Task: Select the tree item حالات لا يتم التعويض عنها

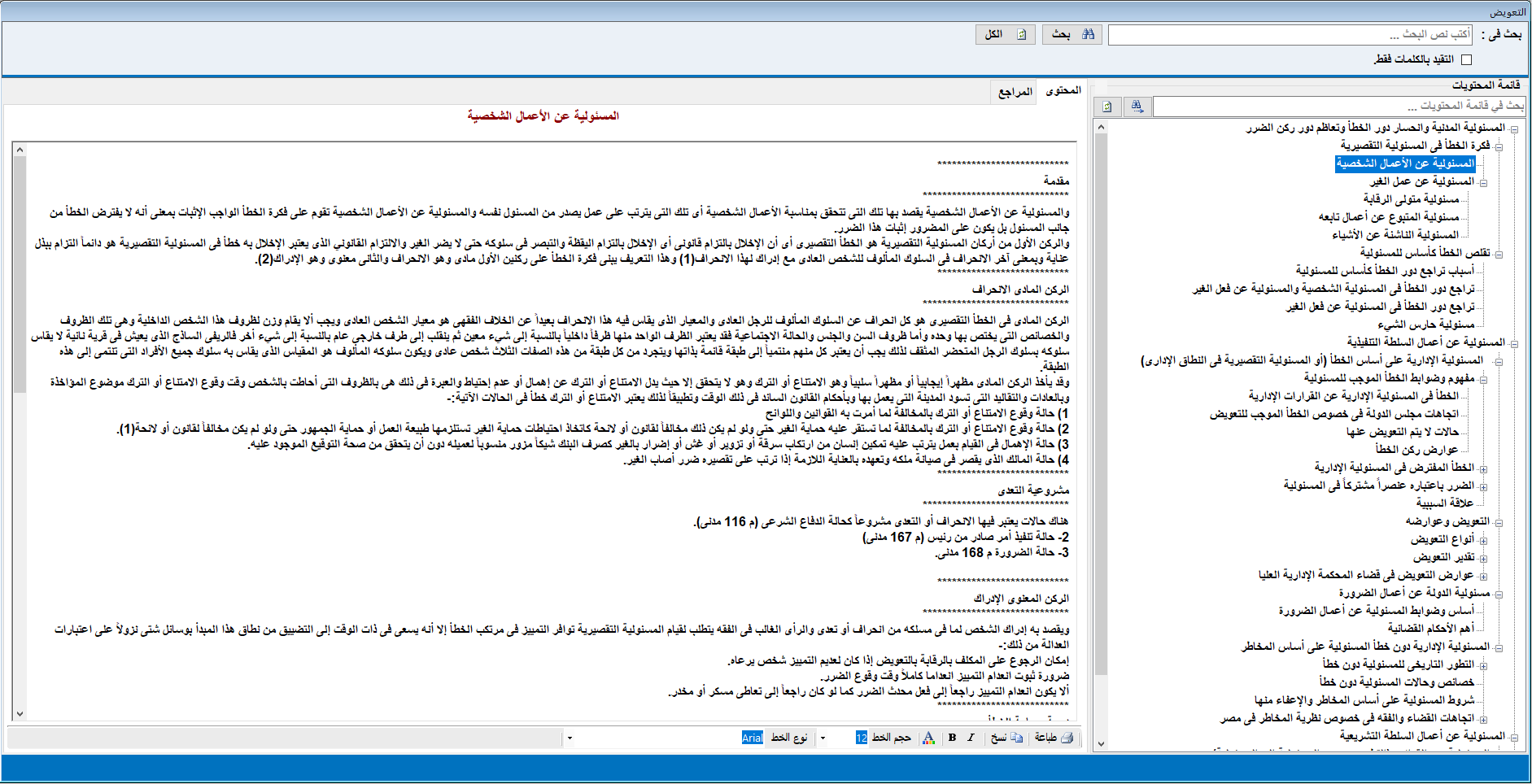Action: click(1403, 432)
